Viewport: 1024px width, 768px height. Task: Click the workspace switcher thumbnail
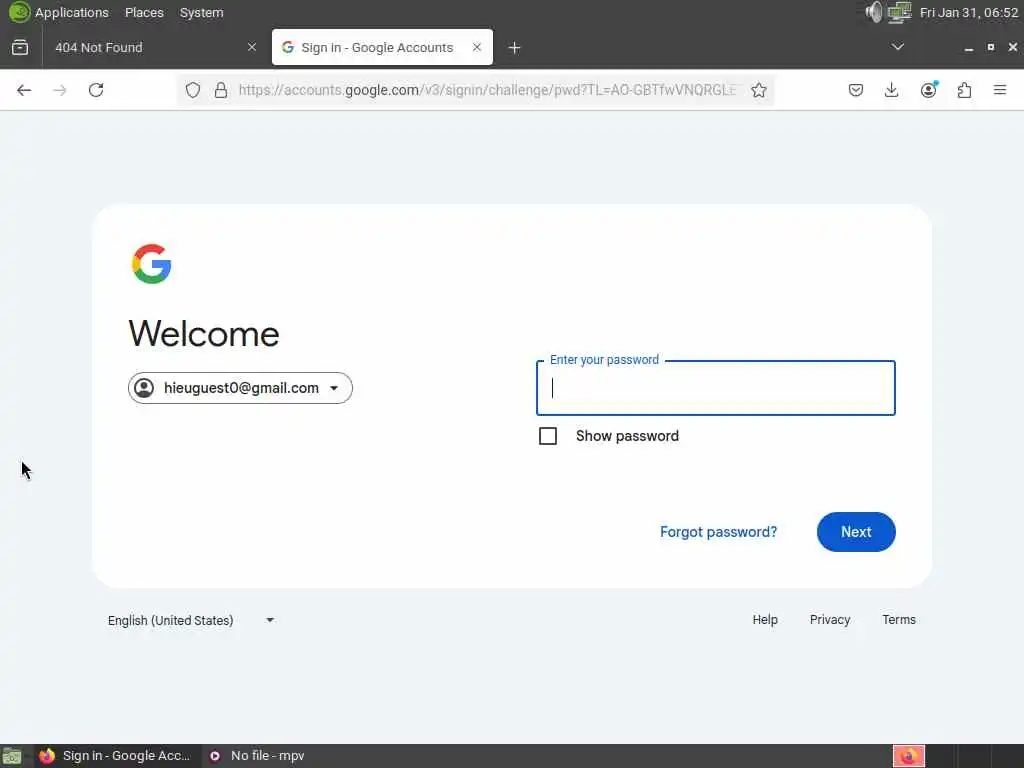click(908, 756)
